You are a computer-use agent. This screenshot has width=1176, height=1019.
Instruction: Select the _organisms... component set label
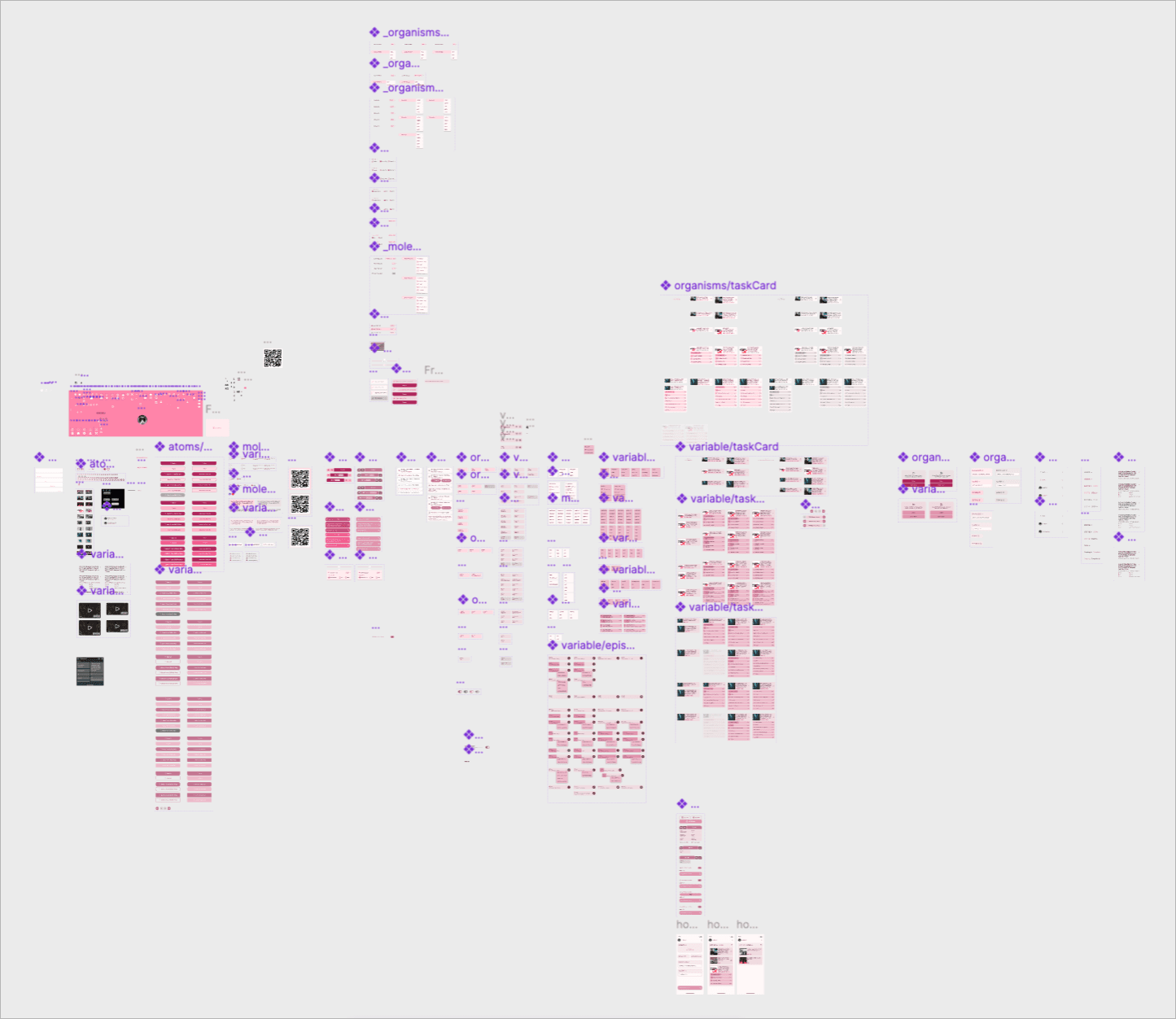(x=416, y=33)
